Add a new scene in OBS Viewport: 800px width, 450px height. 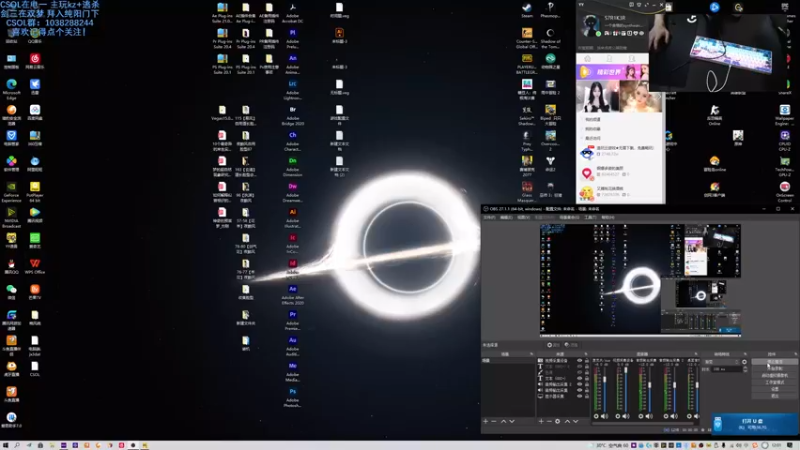(x=486, y=421)
